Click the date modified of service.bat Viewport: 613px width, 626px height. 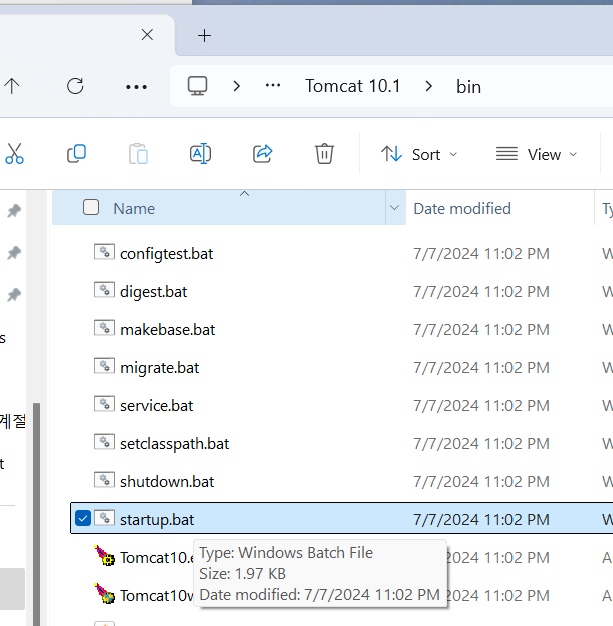(481, 406)
